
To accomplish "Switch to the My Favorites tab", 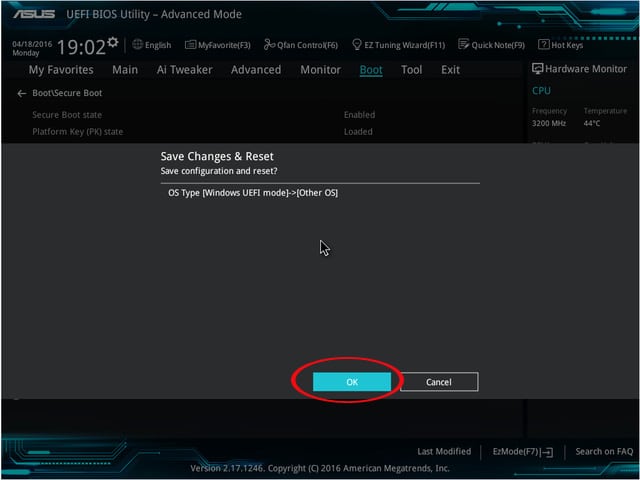I will 61,70.
